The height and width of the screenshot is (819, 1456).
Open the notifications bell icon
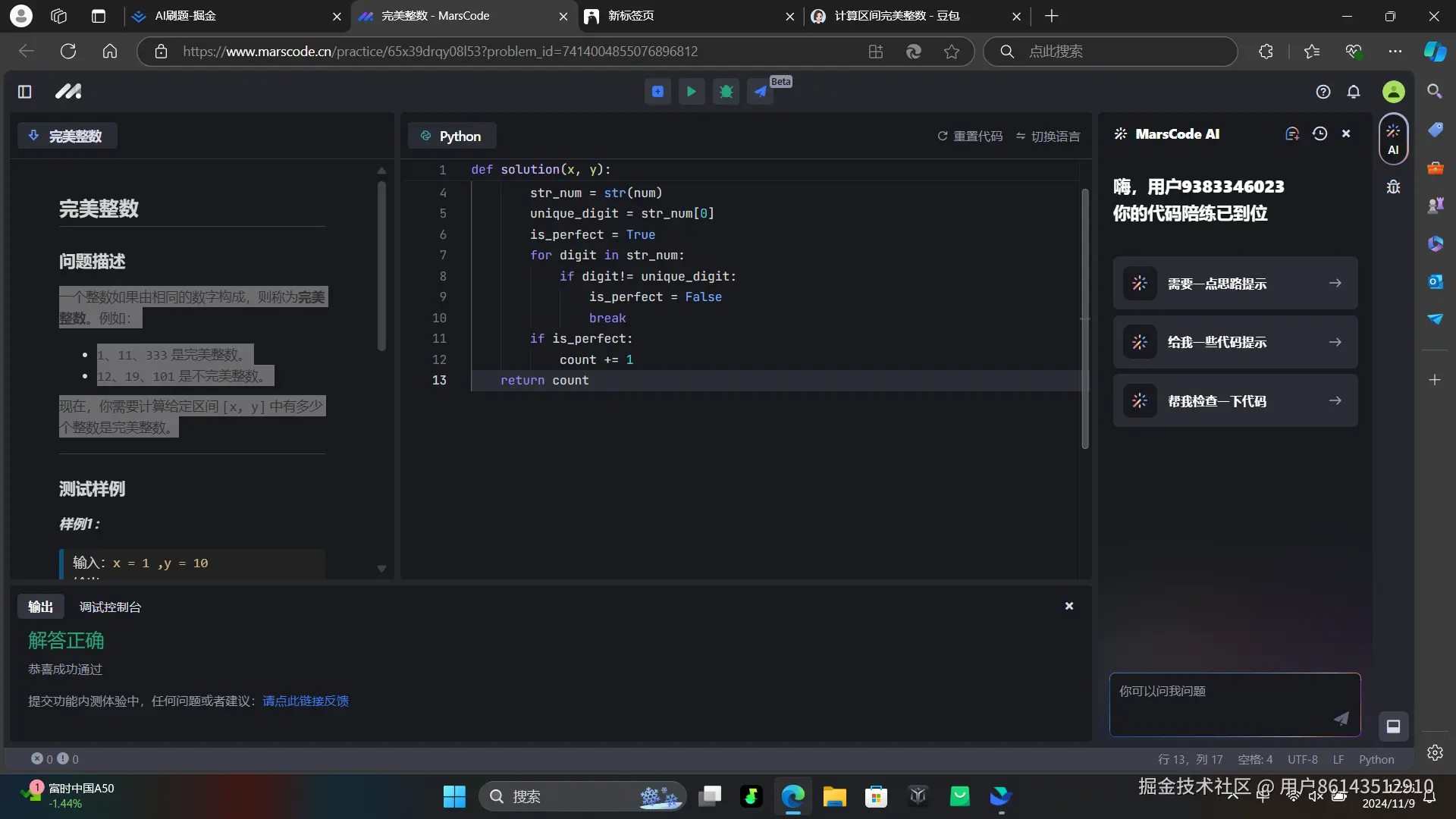(1354, 92)
